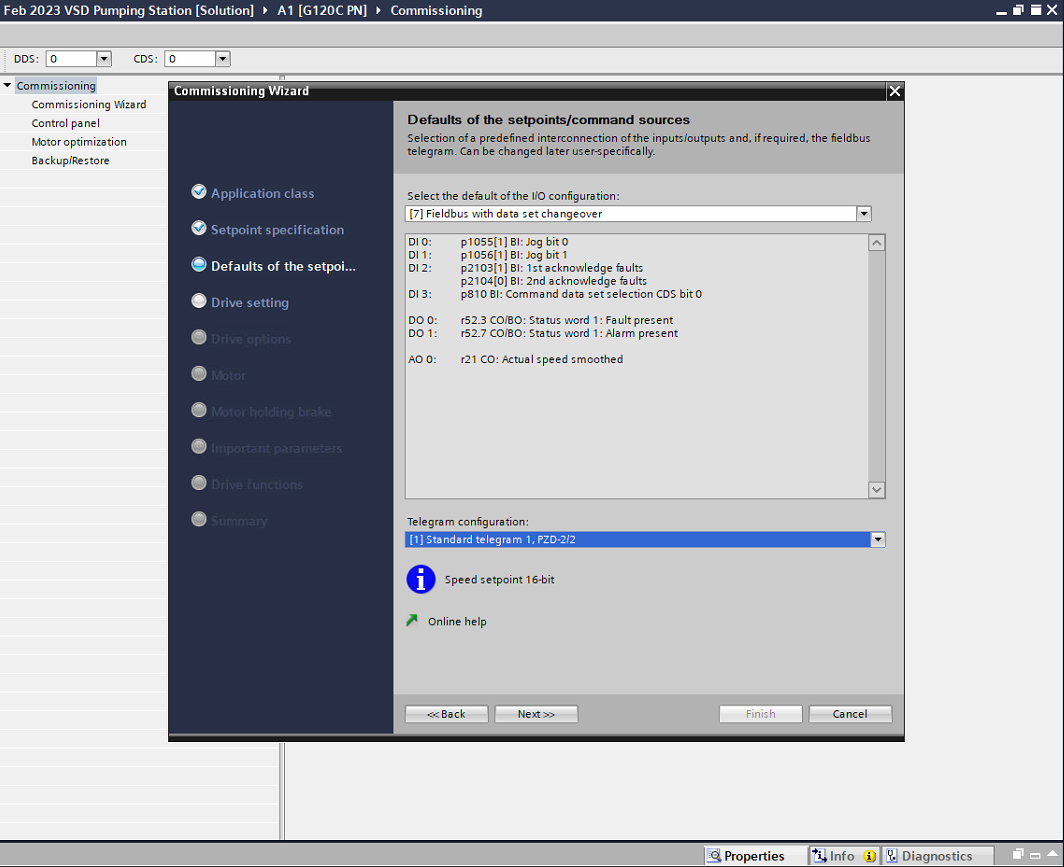Open the Diagnostics tab

click(x=936, y=856)
